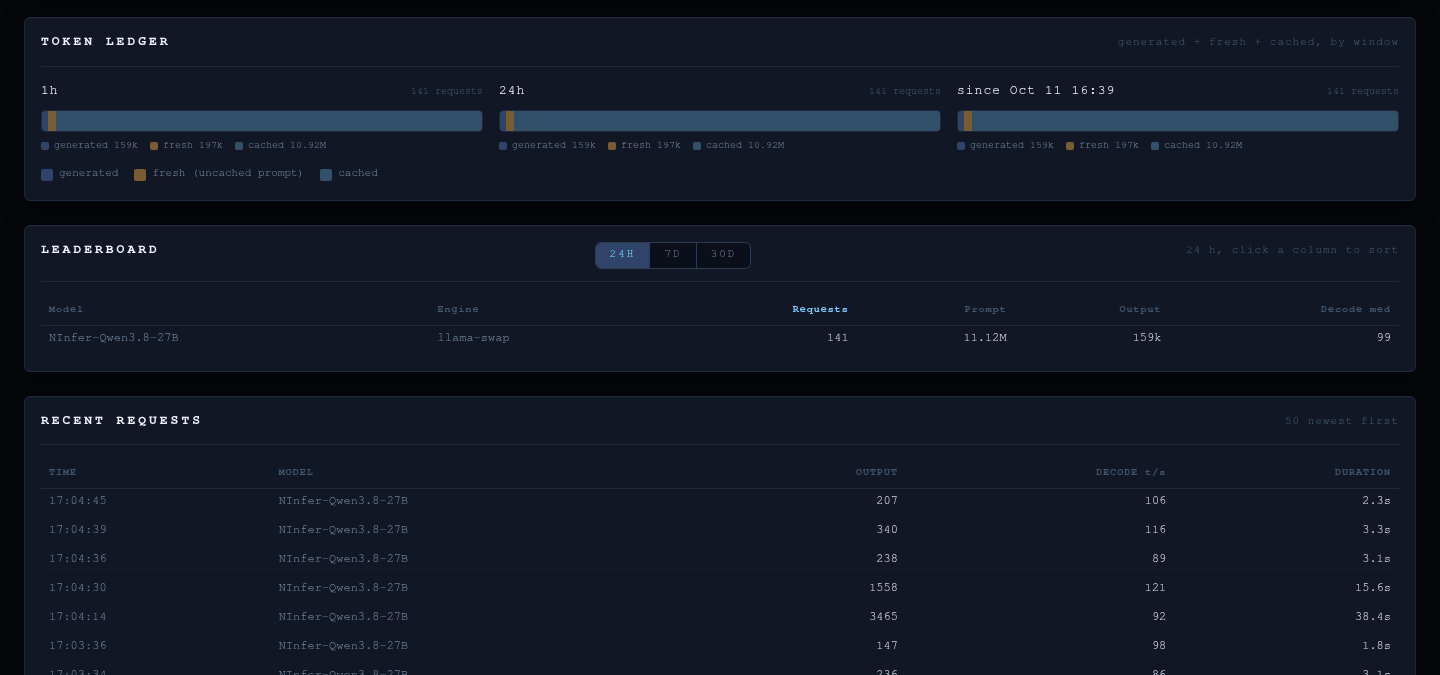Select the request timestamp 17:04:14
Image resolution: width=1440 pixels, height=675 pixels.
tap(78, 617)
